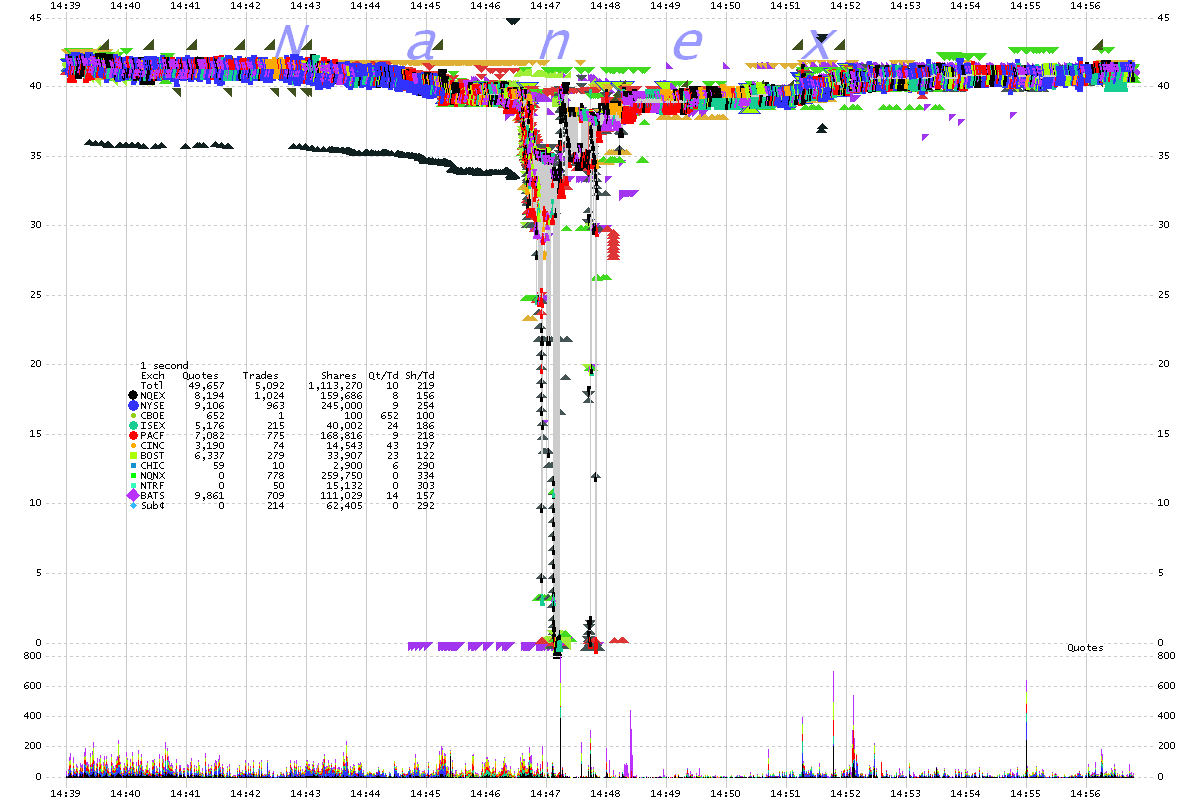The image size is (1200, 800).
Task: Click the '1 second' interval label
Action: (164, 366)
